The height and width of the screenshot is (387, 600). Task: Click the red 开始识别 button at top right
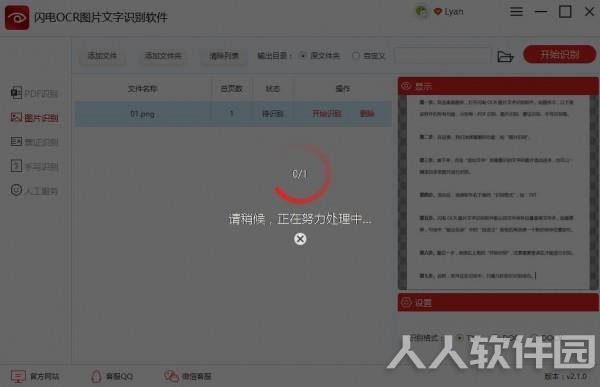(559, 55)
